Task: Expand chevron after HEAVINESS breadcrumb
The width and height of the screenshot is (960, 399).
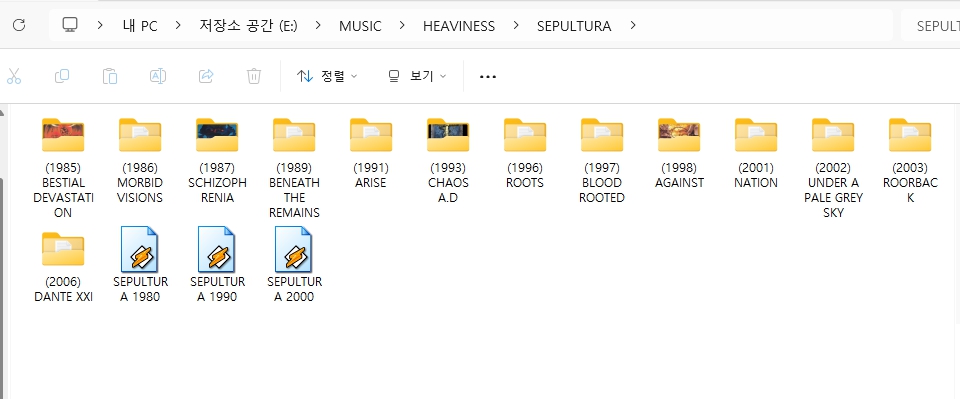Action: tap(516, 25)
